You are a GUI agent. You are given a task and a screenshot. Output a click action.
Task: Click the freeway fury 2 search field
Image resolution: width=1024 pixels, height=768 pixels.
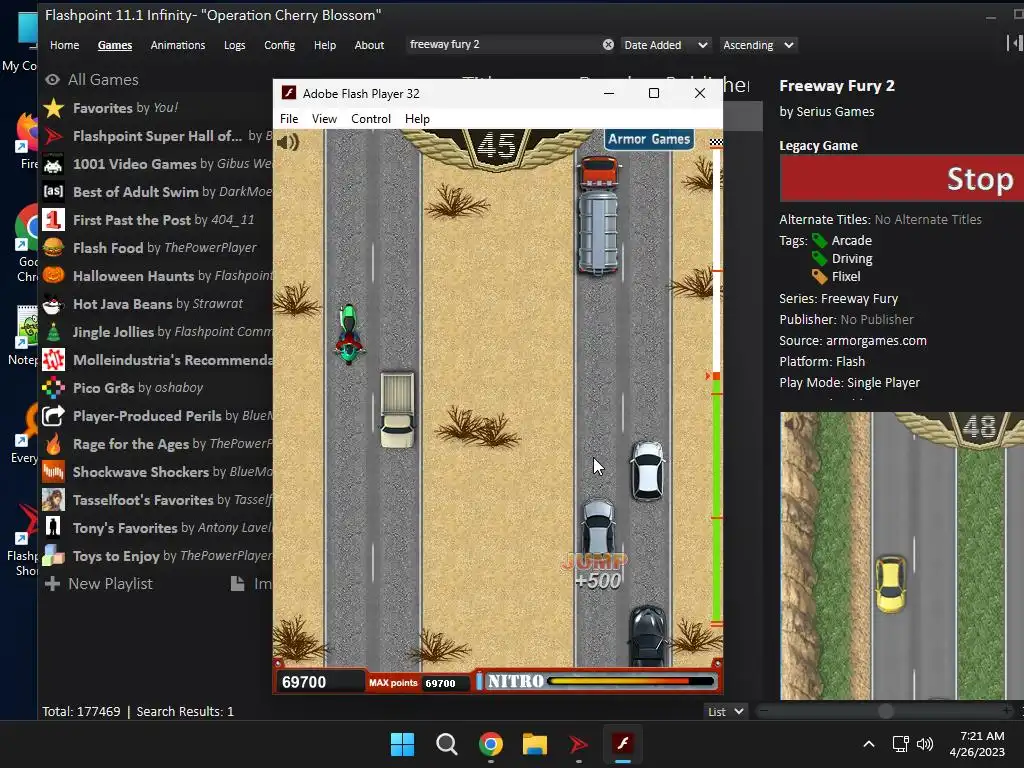503,44
